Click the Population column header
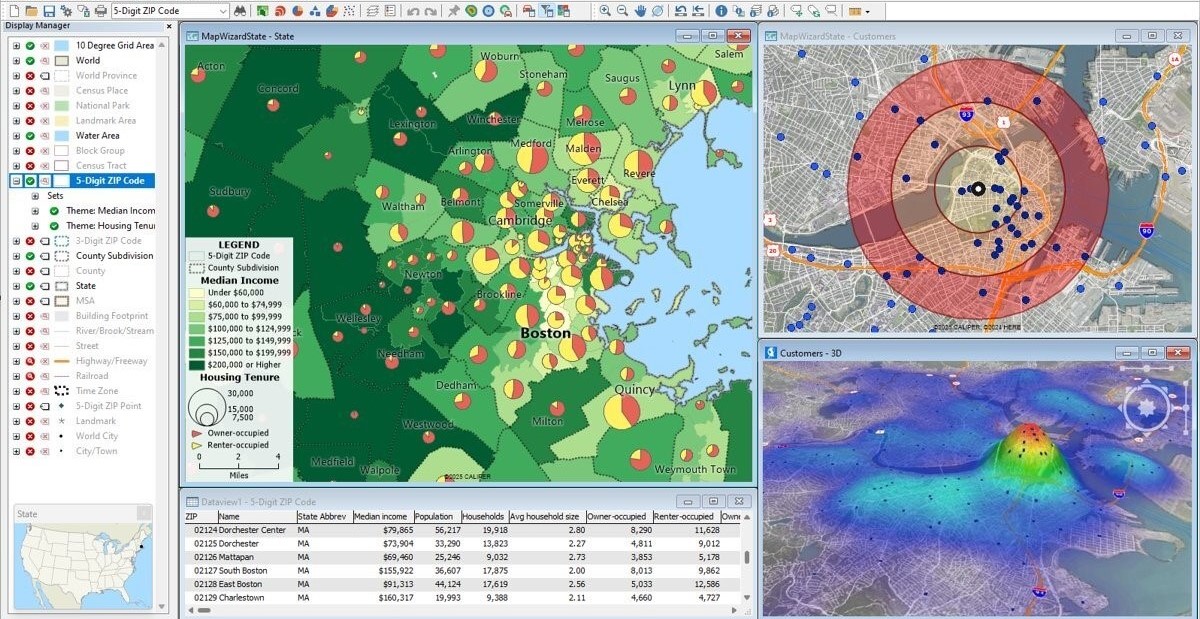 tap(433, 517)
